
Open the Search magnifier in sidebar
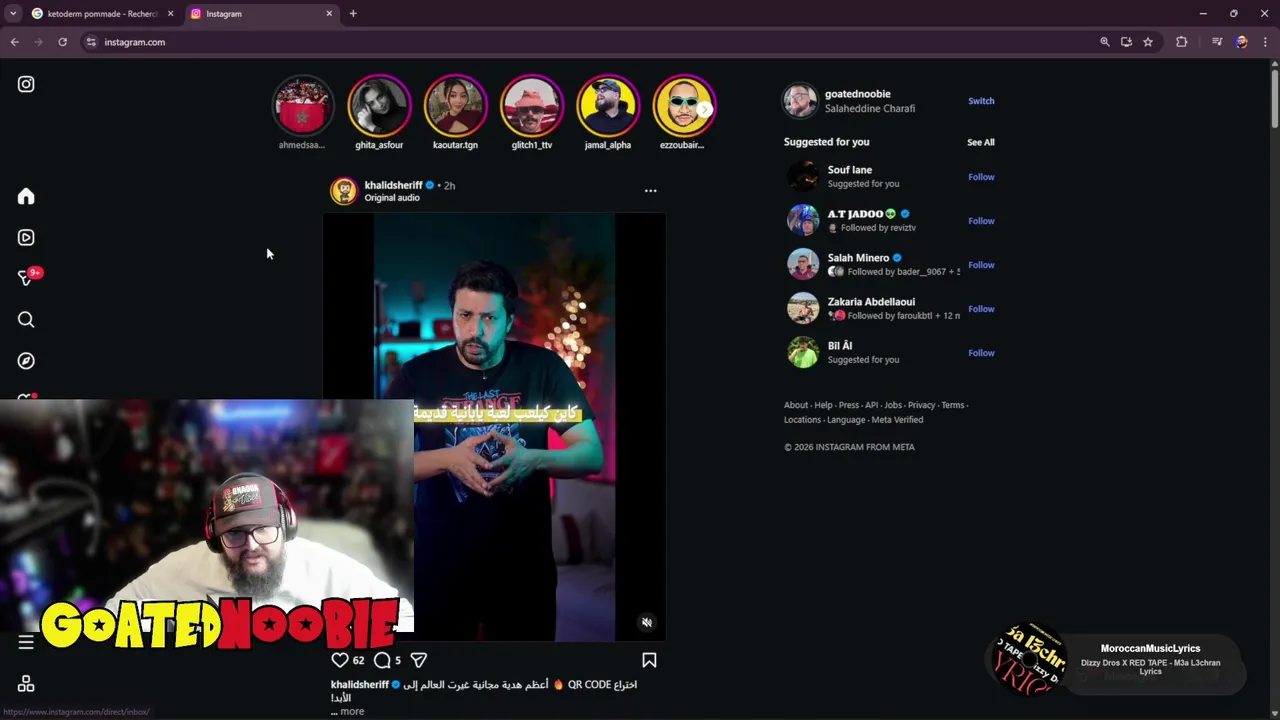tap(26, 320)
